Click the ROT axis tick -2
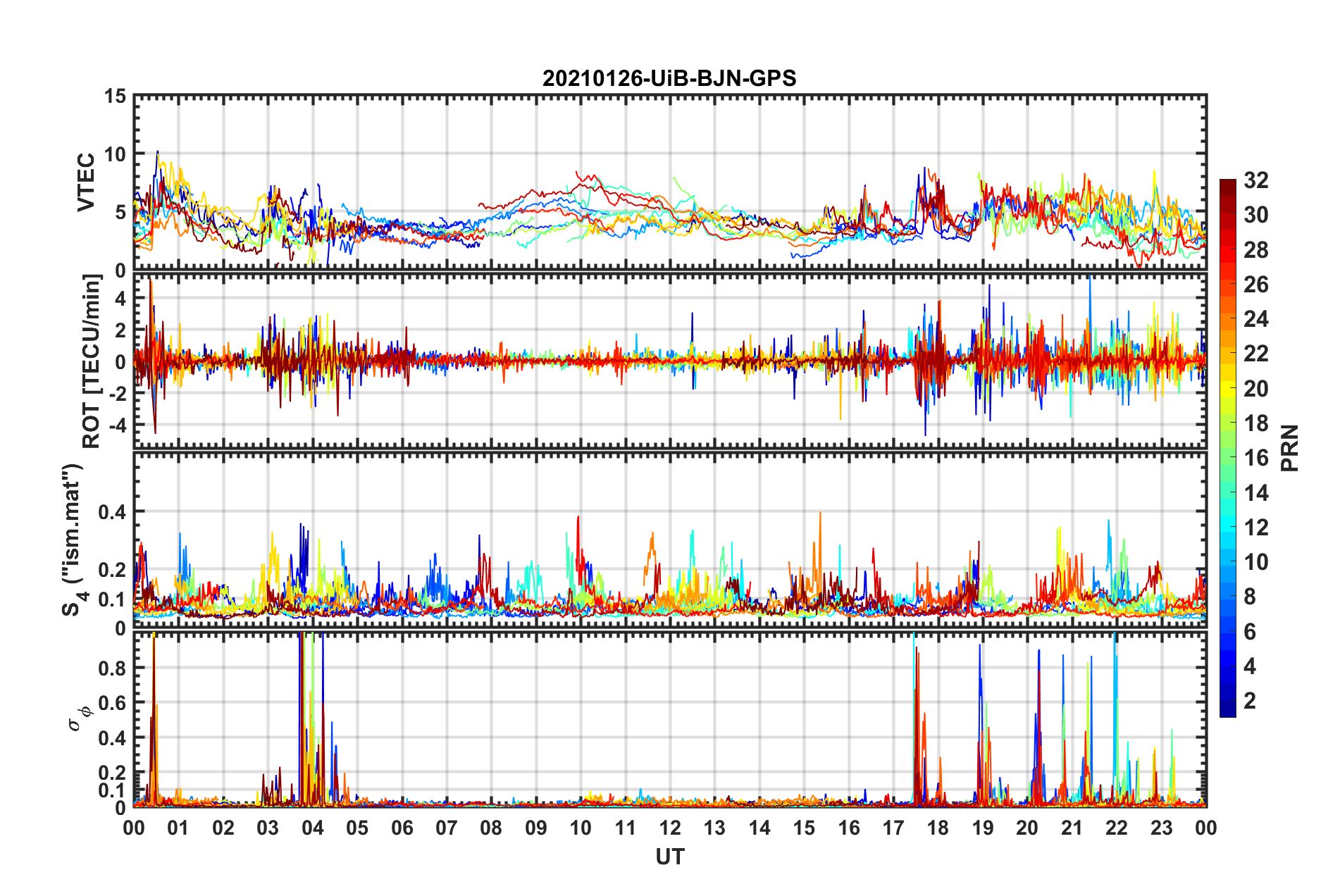Screen dimensions: 1340x896 [x=116, y=393]
